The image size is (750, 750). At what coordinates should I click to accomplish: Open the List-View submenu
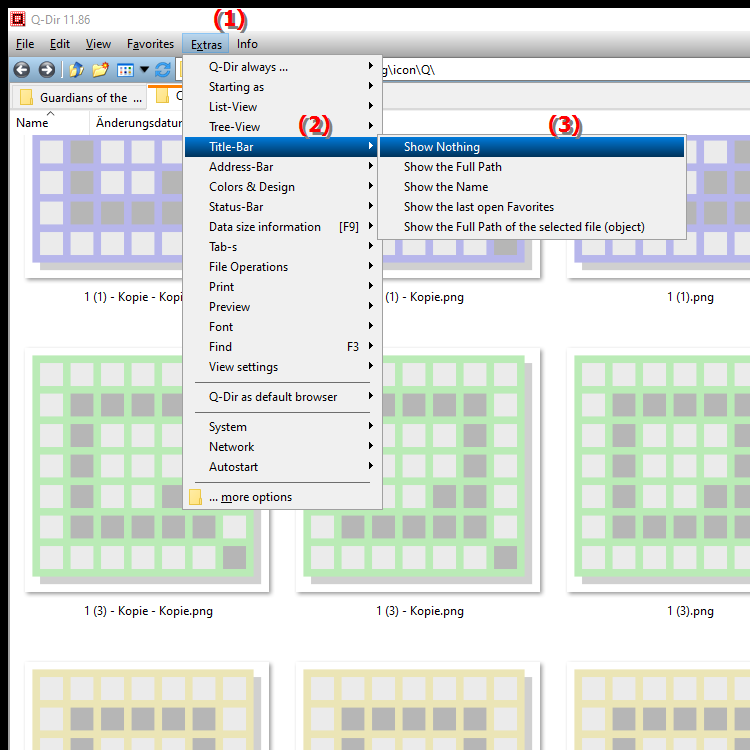pos(283,107)
